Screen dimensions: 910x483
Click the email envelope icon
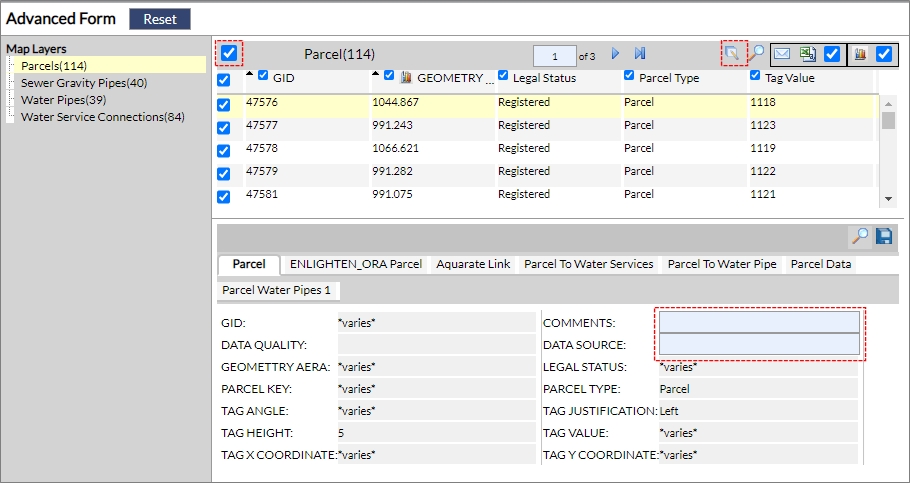pyautogui.click(x=782, y=54)
